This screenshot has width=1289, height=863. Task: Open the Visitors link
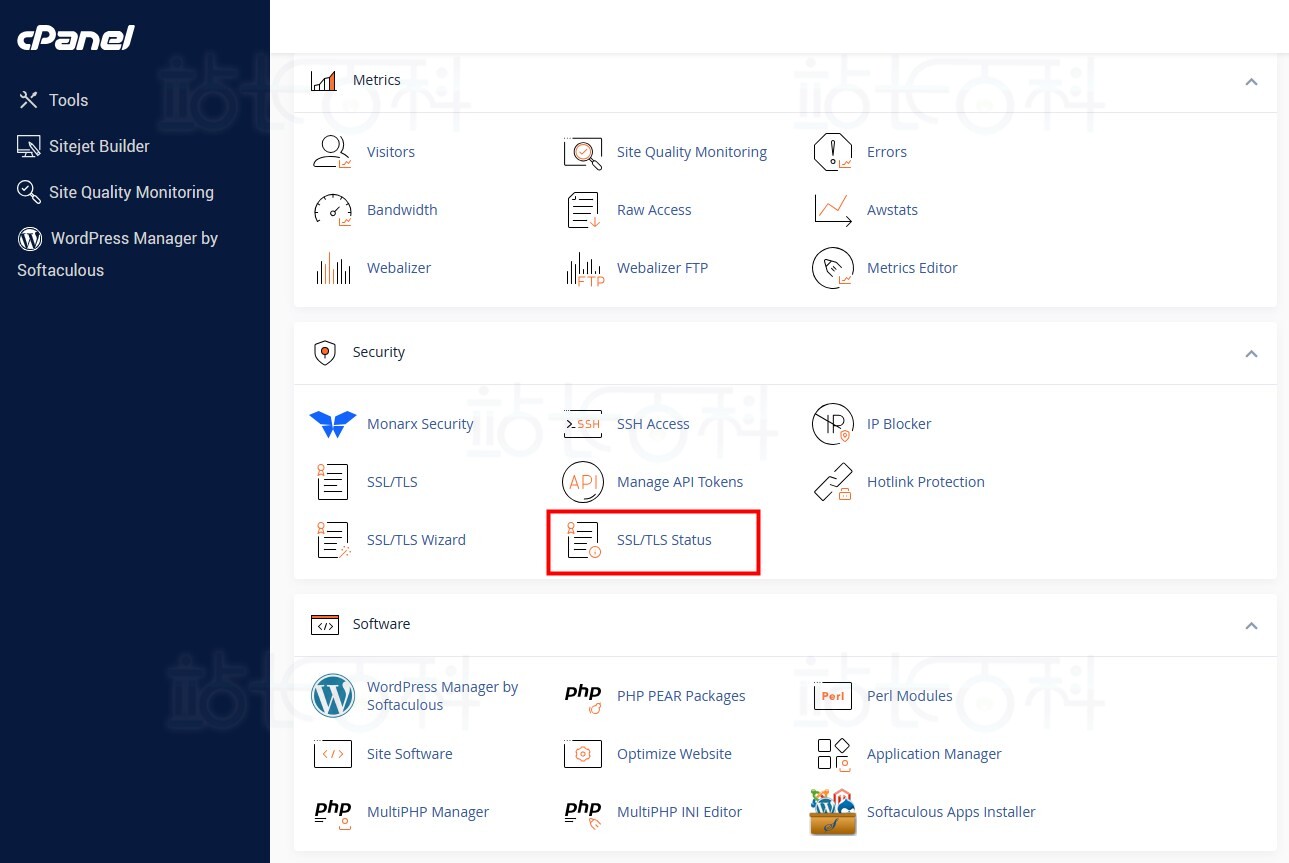pyautogui.click(x=391, y=152)
